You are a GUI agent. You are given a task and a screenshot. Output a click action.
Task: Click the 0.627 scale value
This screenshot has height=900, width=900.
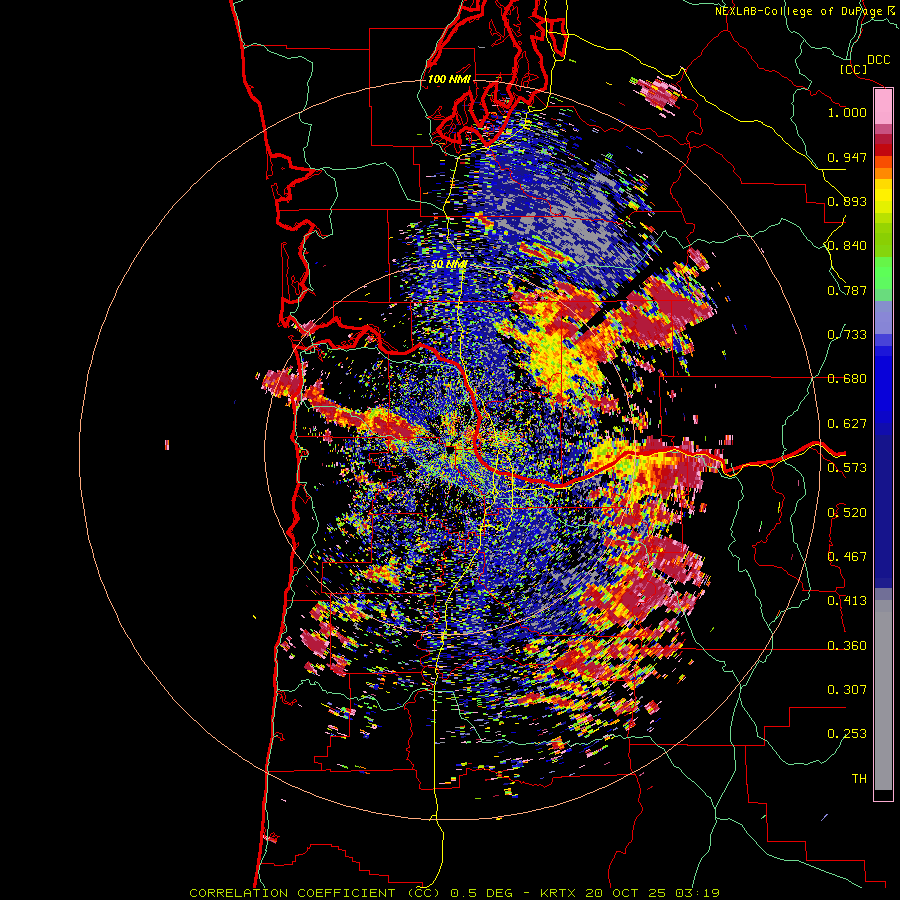tap(847, 424)
